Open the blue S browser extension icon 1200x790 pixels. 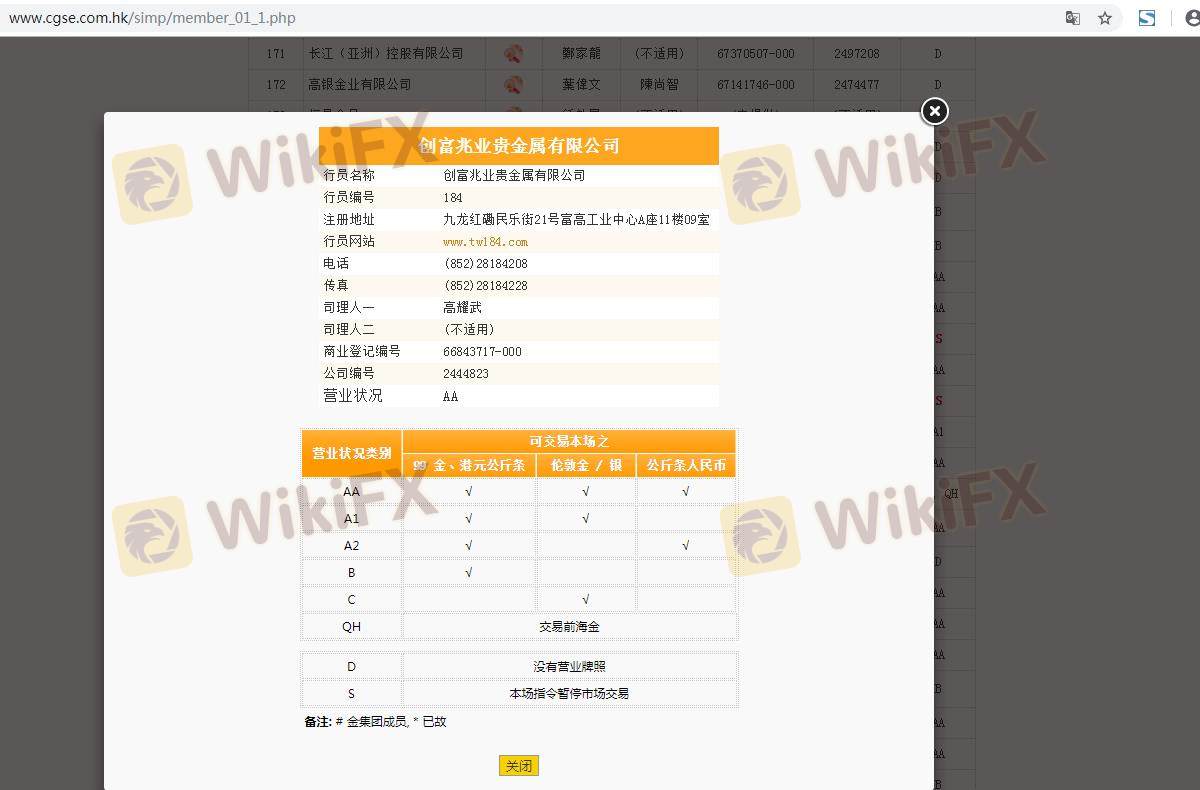coord(1147,18)
